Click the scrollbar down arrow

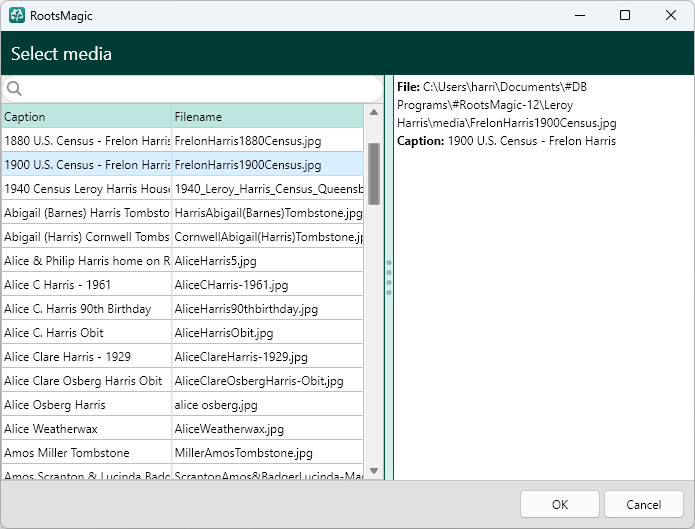point(374,470)
